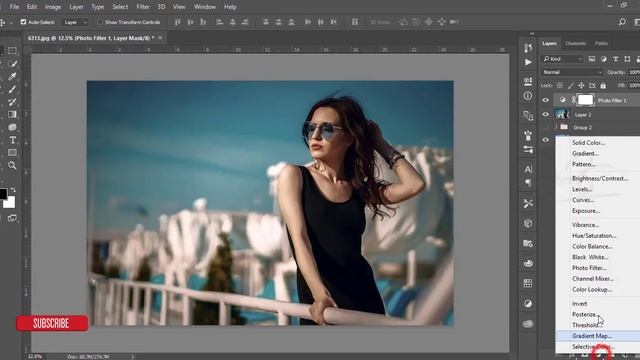Image resolution: width=640 pixels, height=360 pixels.
Task: Open the Character panel 'A|' icon
Action: pyautogui.click(x=528, y=169)
